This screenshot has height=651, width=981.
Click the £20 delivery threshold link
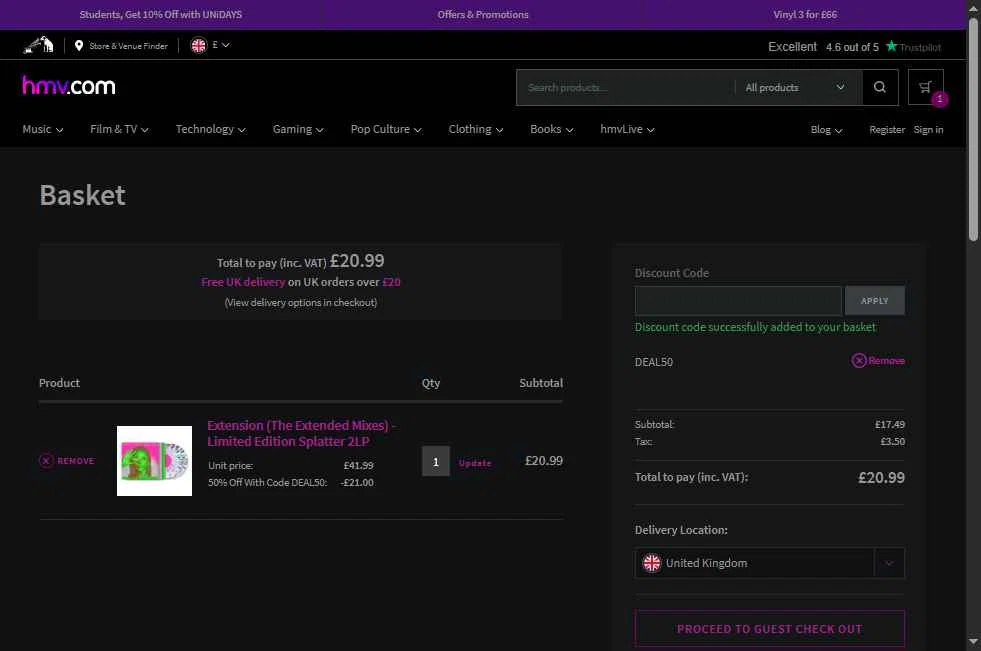(391, 282)
